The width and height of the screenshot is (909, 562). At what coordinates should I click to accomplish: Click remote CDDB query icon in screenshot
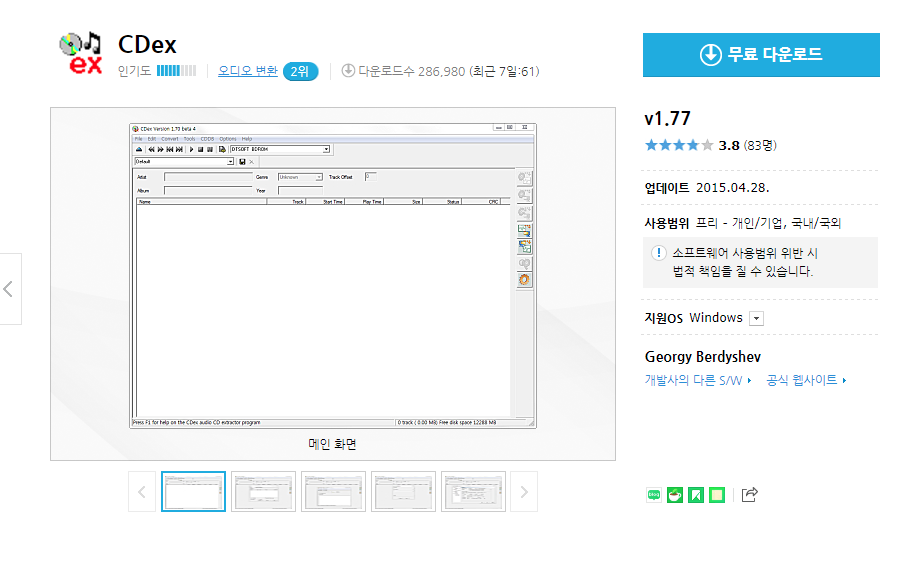click(x=525, y=264)
